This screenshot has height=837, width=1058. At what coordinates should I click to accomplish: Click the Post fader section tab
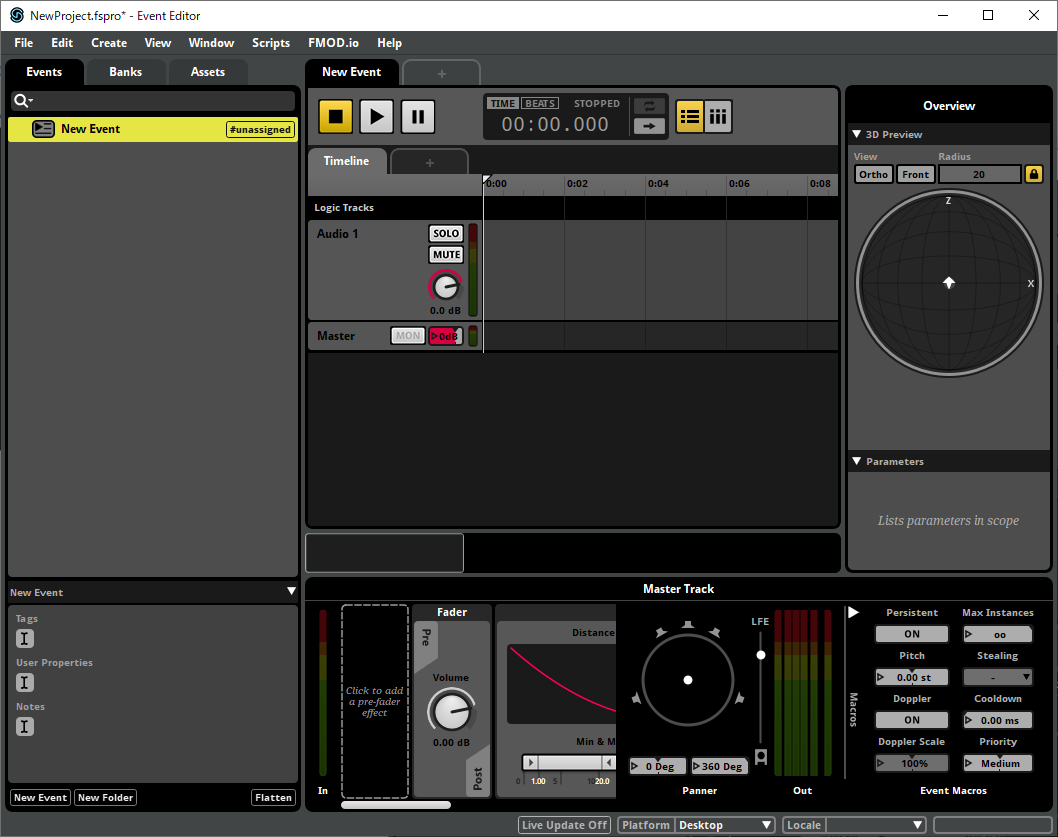[478, 777]
